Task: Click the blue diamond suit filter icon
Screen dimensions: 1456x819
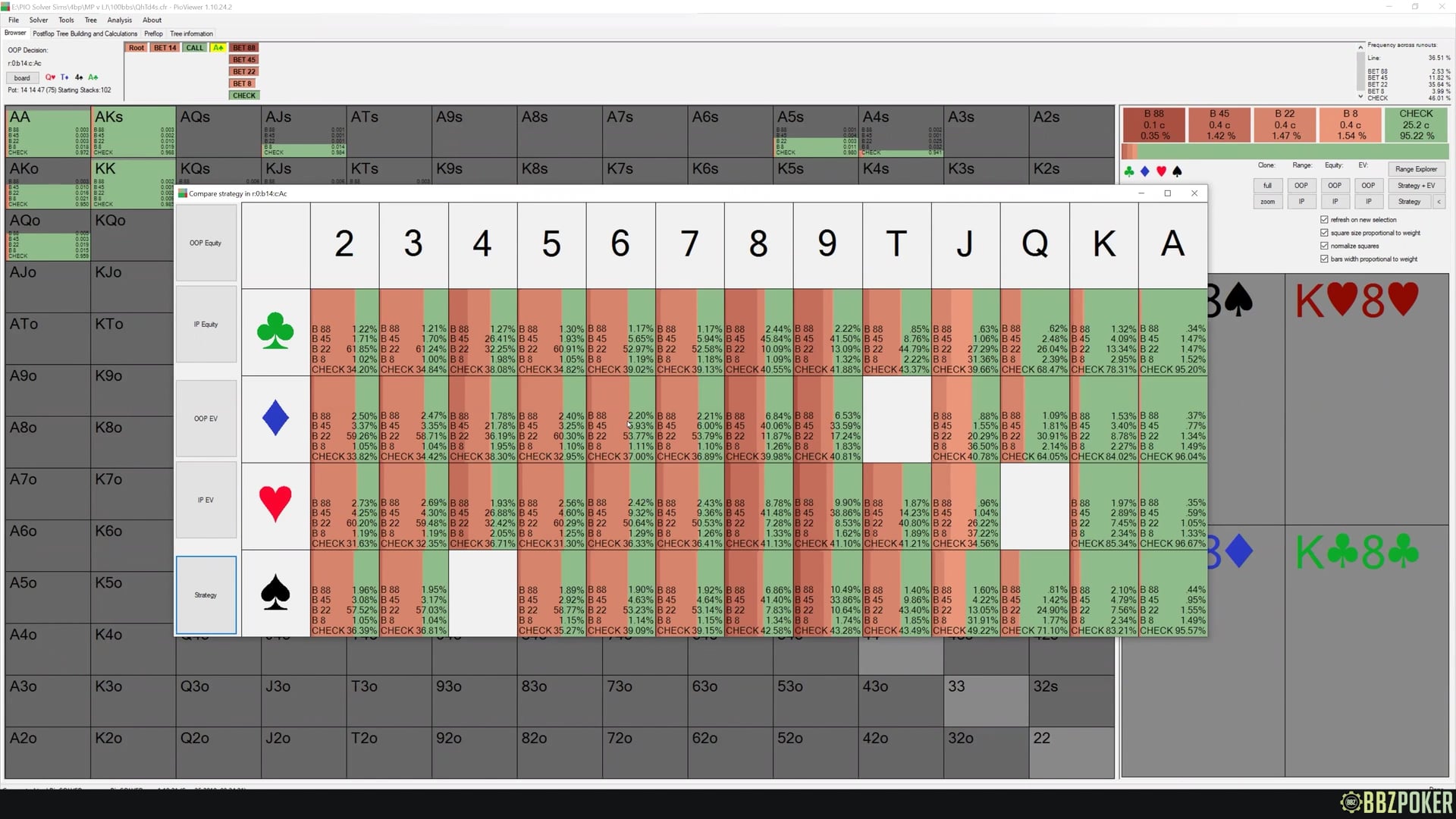Action: coord(1145,172)
